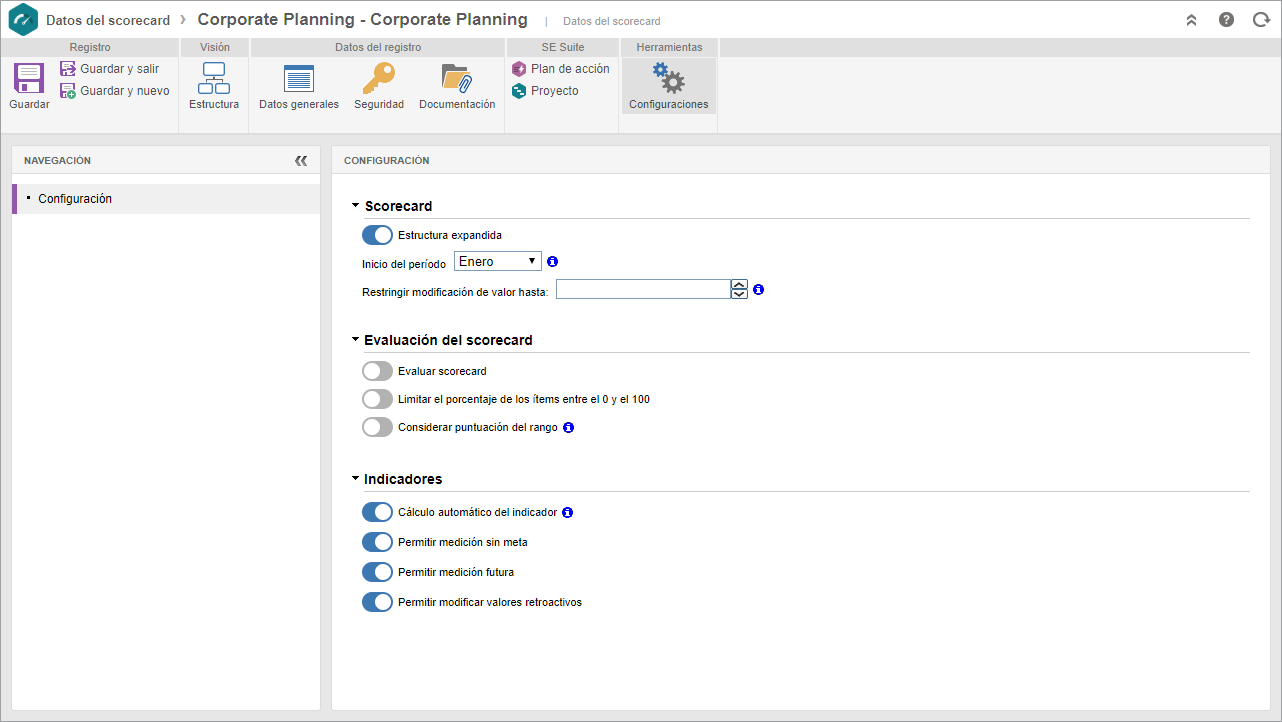Click the SE Suite group label
The height and width of the screenshot is (722, 1282).
point(563,47)
